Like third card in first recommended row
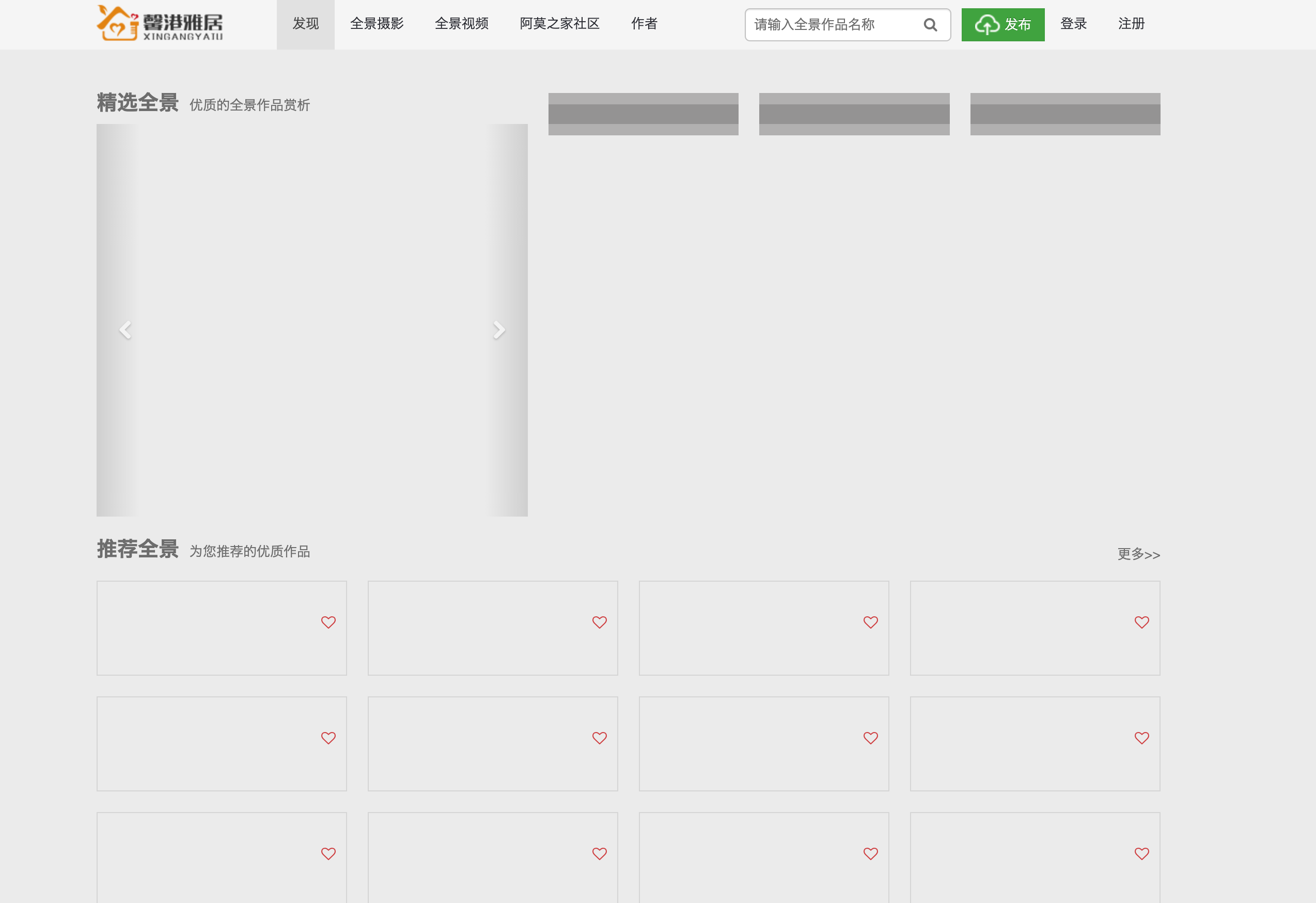 [871, 622]
